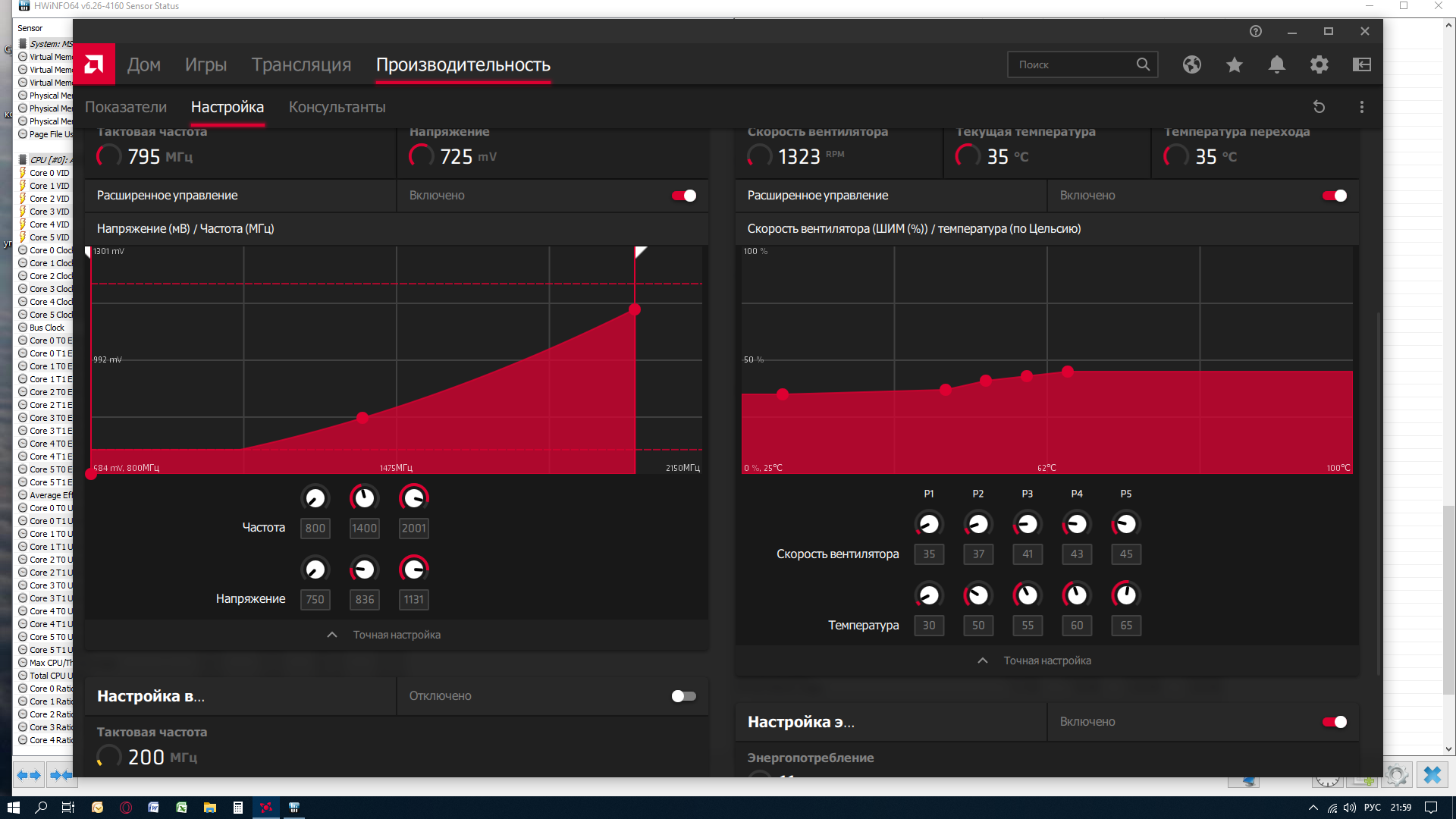Click the AMD logo home icon
This screenshot has width=1456, height=819.
pyautogui.click(x=94, y=64)
